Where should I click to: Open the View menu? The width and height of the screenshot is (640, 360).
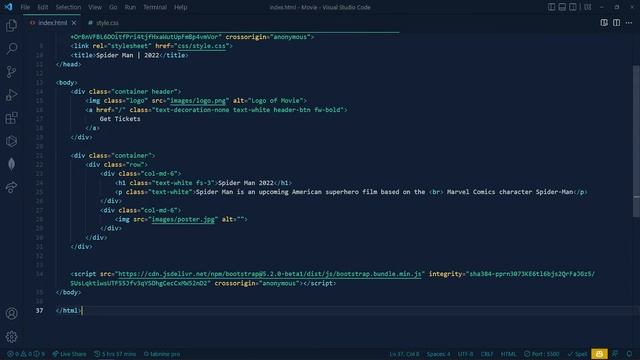tap(95, 7)
